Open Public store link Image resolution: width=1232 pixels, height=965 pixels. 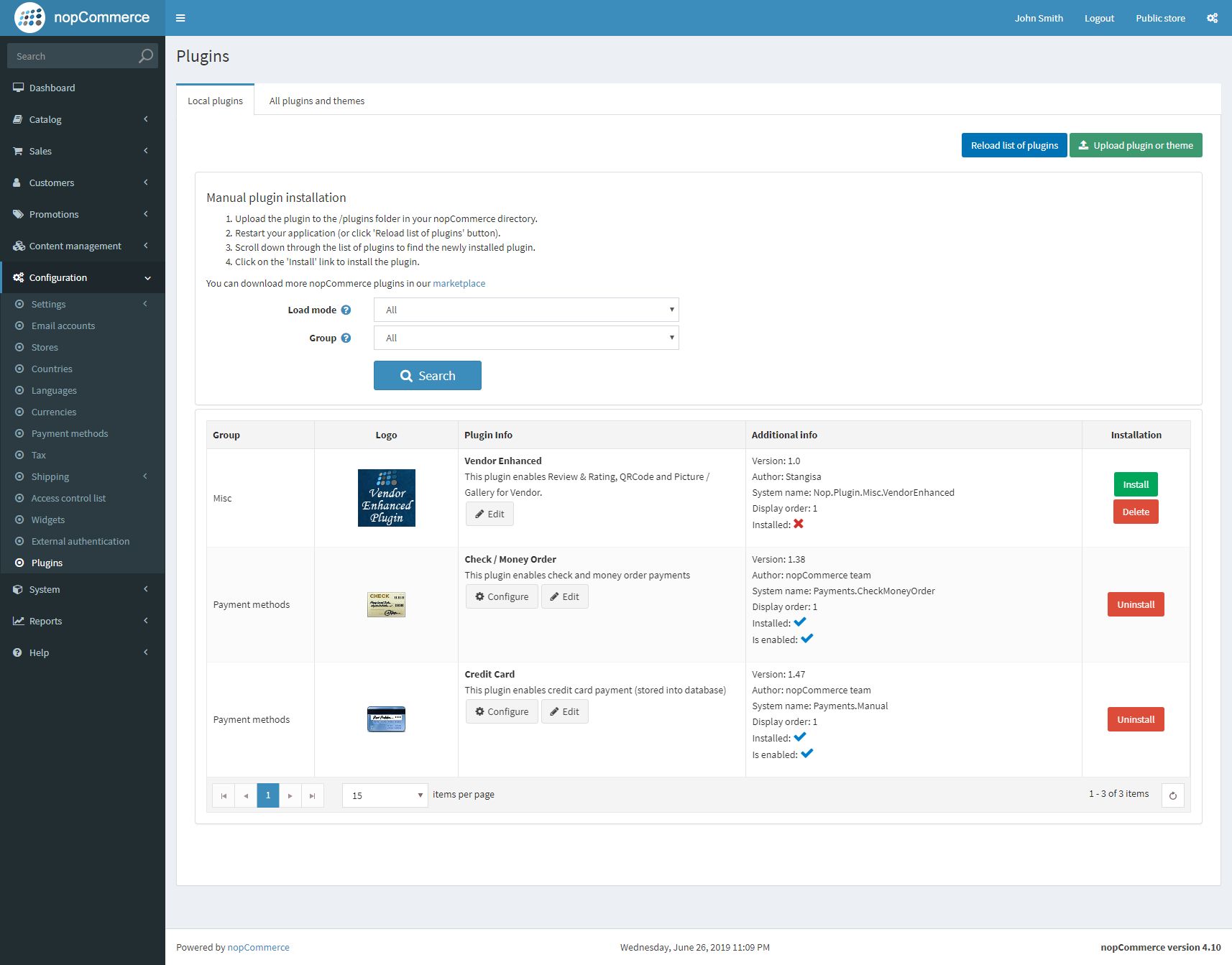click(1160, 18)
